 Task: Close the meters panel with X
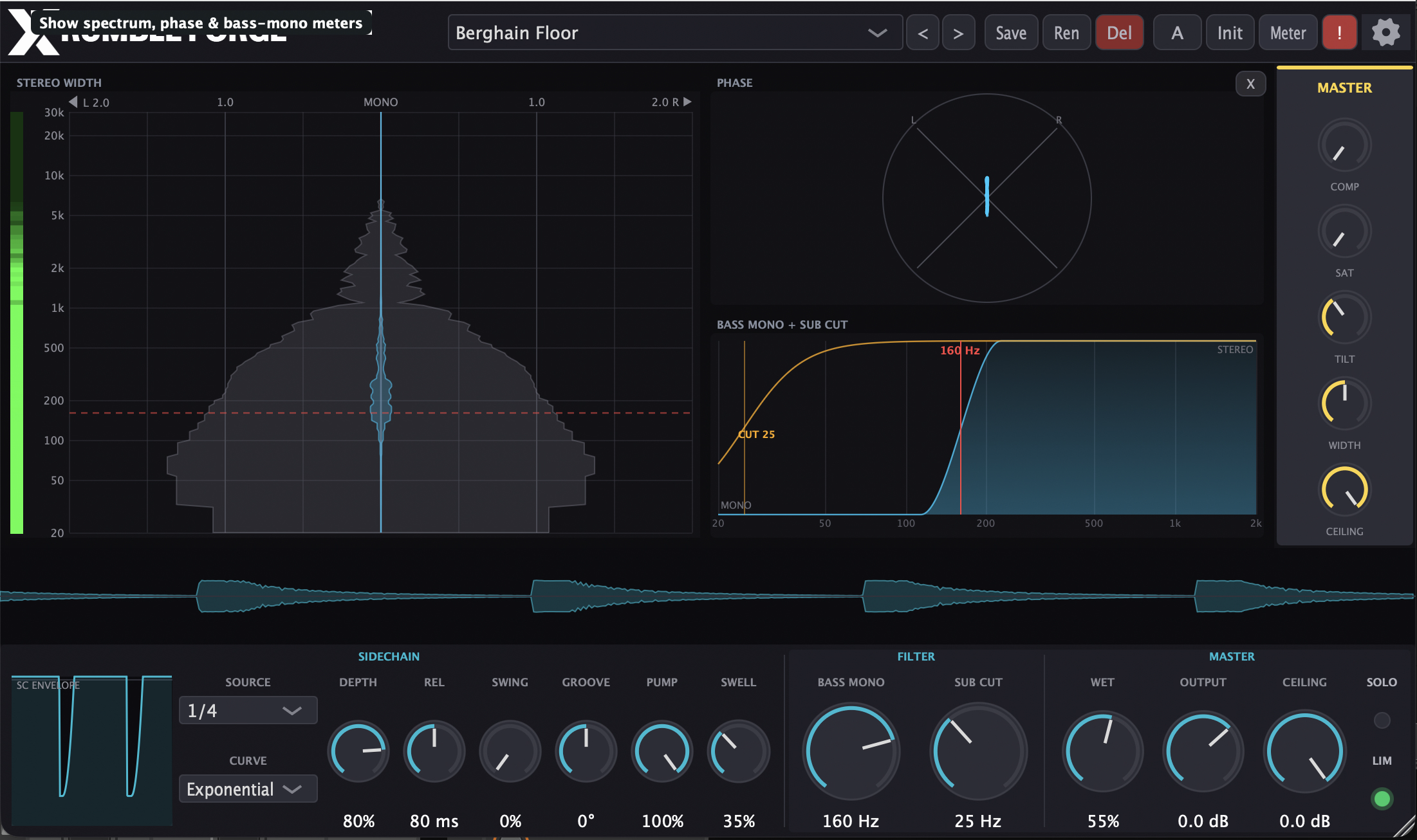[x=1250, y=84]
